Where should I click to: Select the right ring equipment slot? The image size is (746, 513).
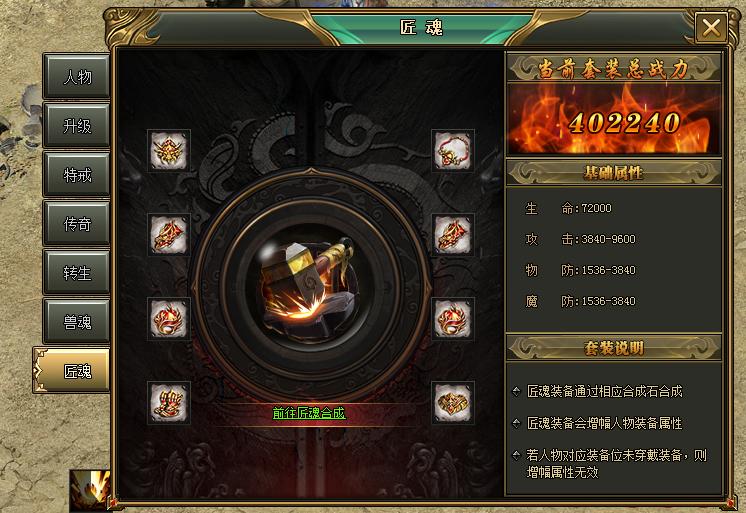click(453, 318)
